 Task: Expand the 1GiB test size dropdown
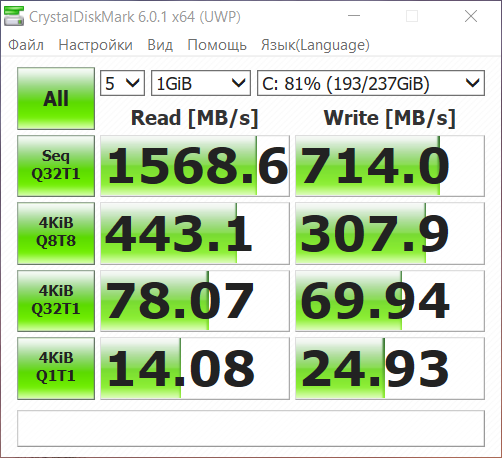[x=201, y=83]
